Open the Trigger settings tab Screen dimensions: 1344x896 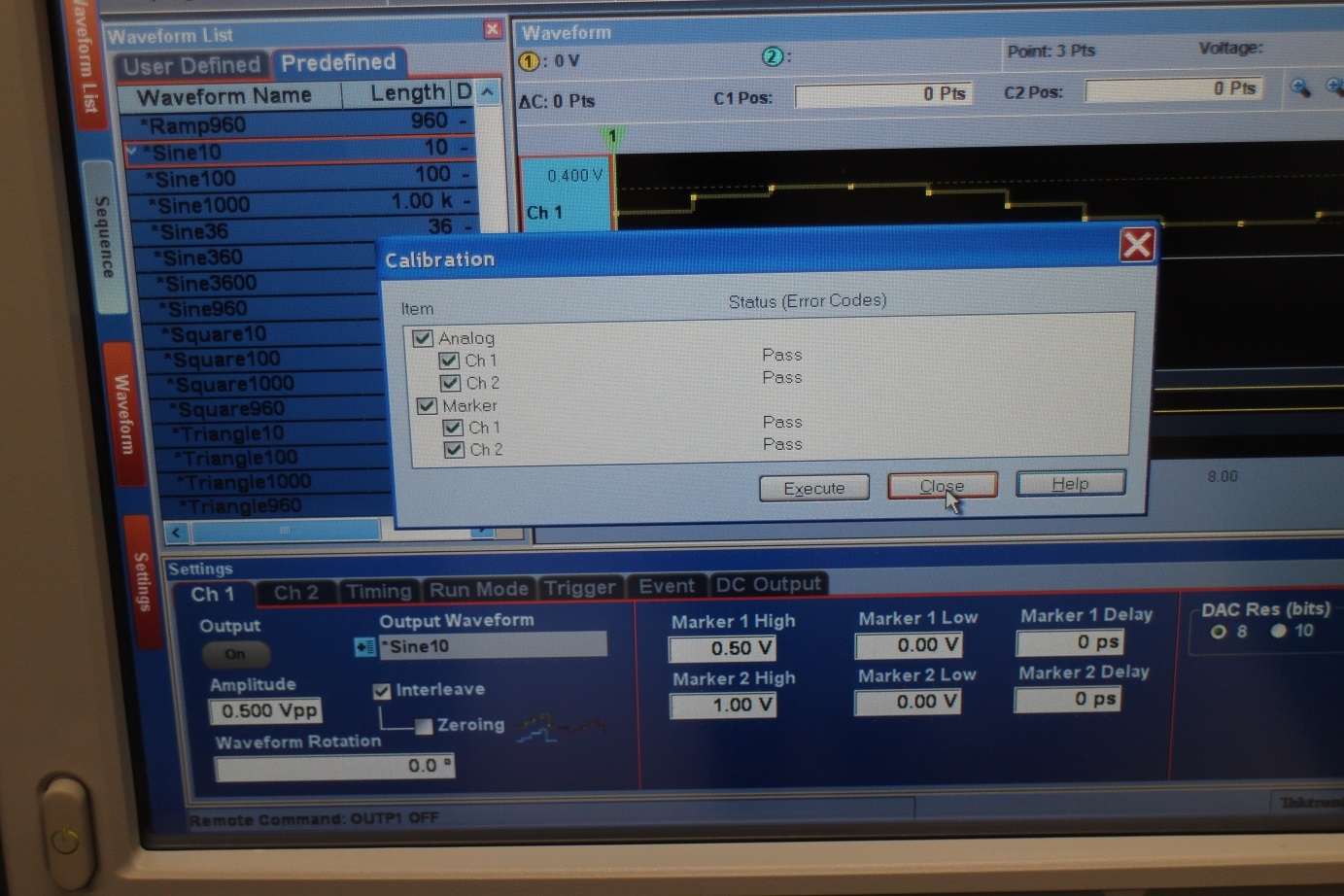click(579, 587)
